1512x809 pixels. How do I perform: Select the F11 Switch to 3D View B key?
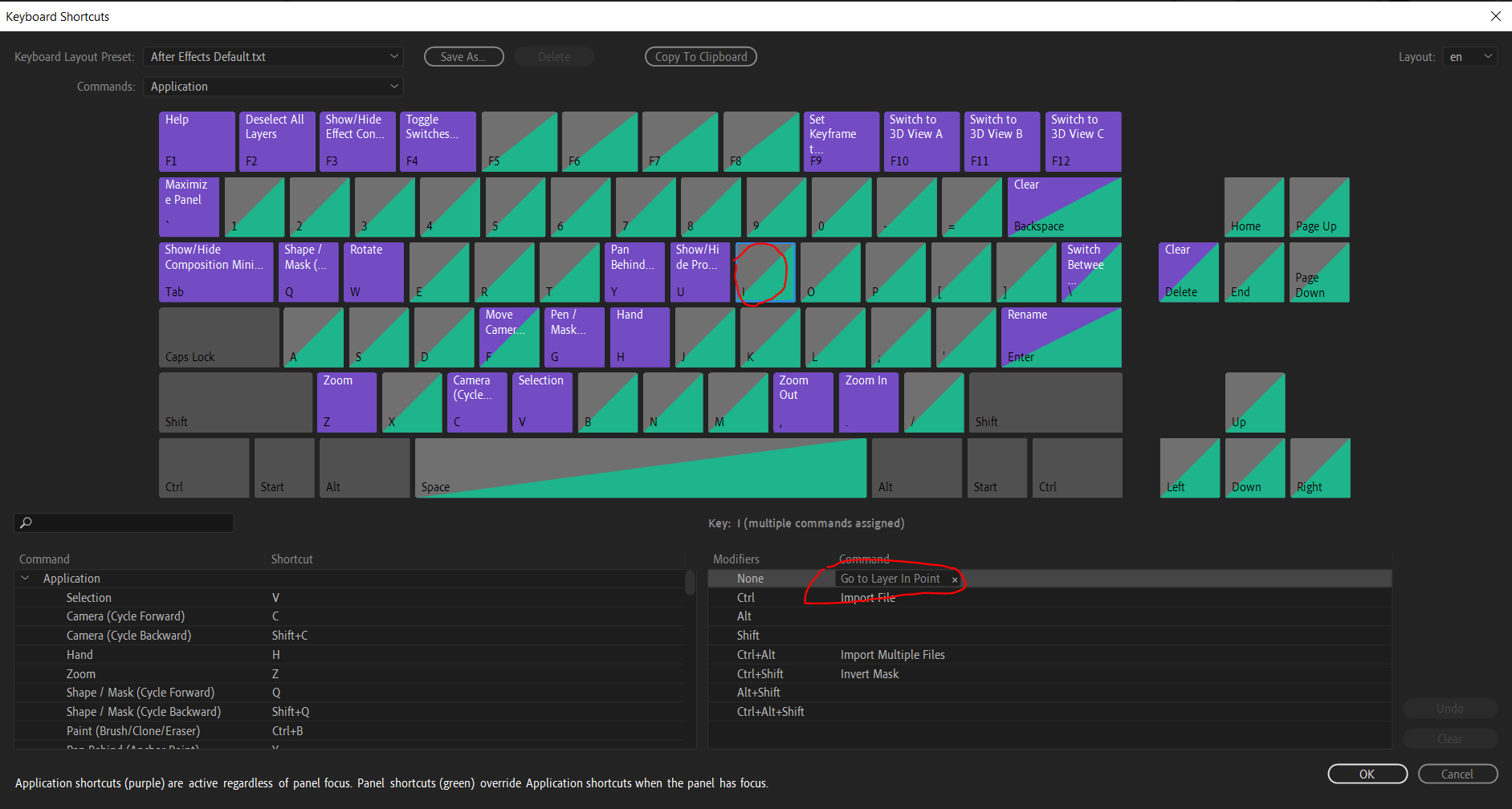[1002, 141]
